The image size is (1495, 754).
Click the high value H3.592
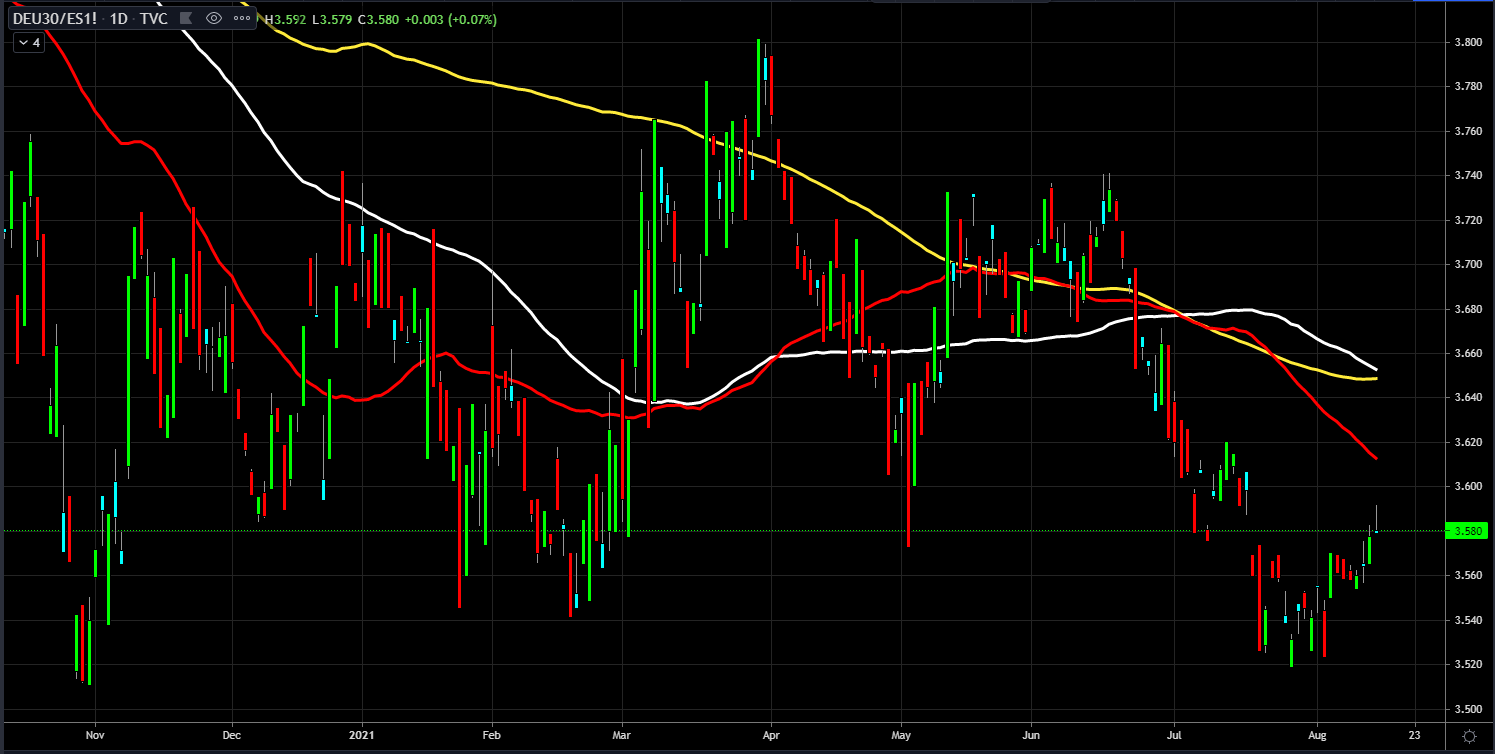285,18
